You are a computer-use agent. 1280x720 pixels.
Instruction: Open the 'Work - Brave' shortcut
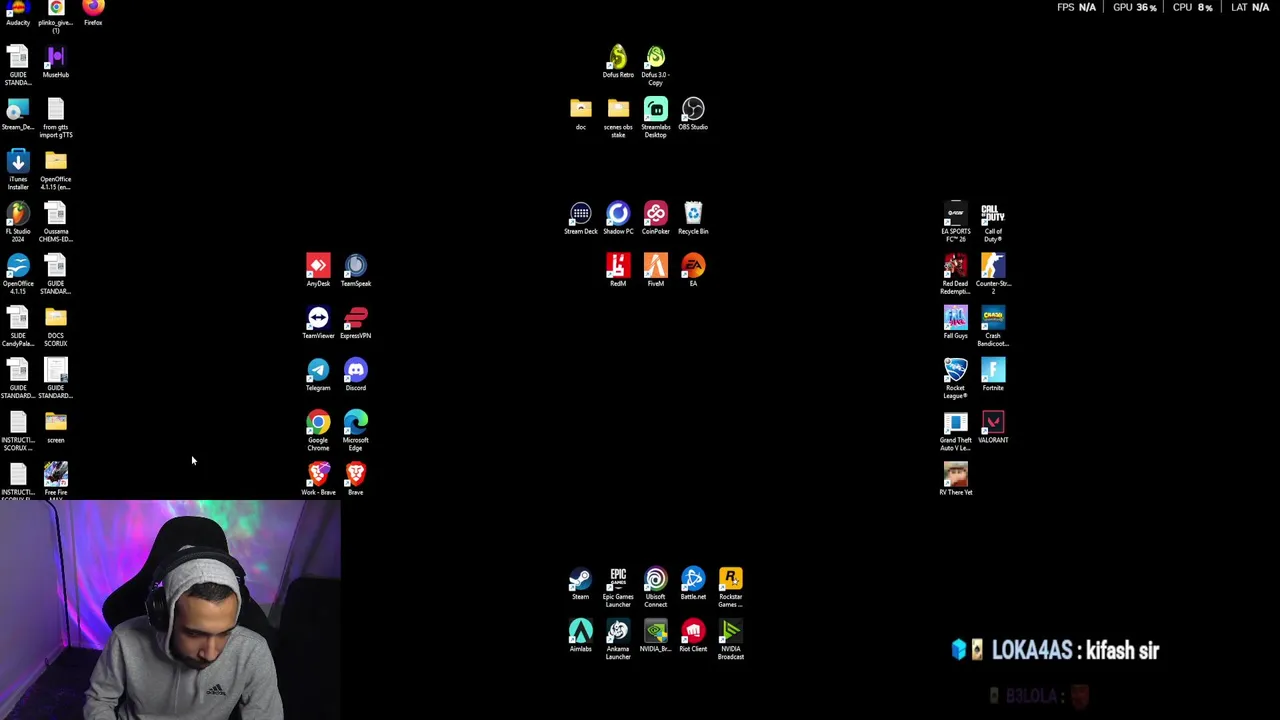tap(318, 478)
